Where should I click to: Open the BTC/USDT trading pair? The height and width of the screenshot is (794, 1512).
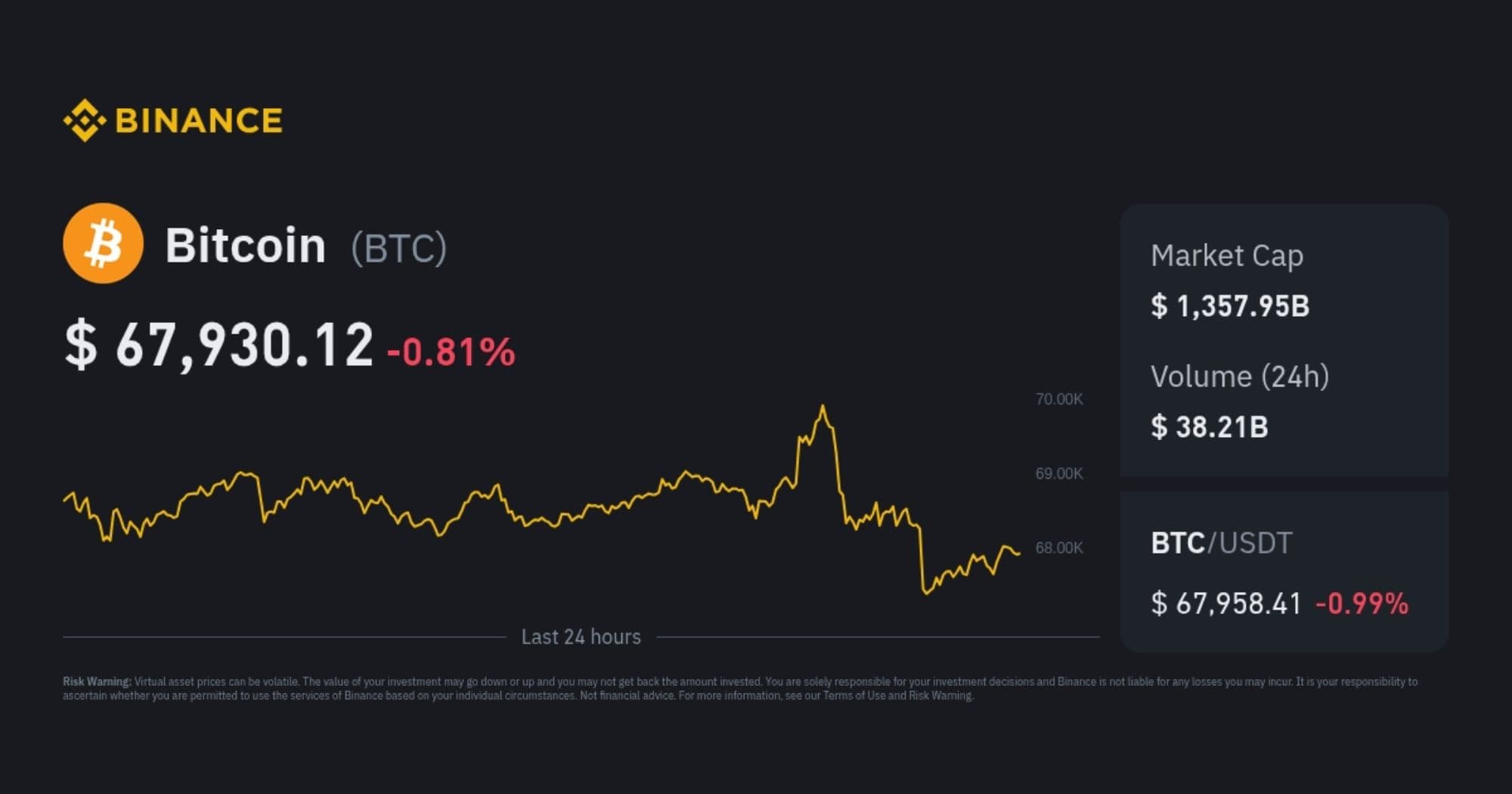pos(1221,543)
